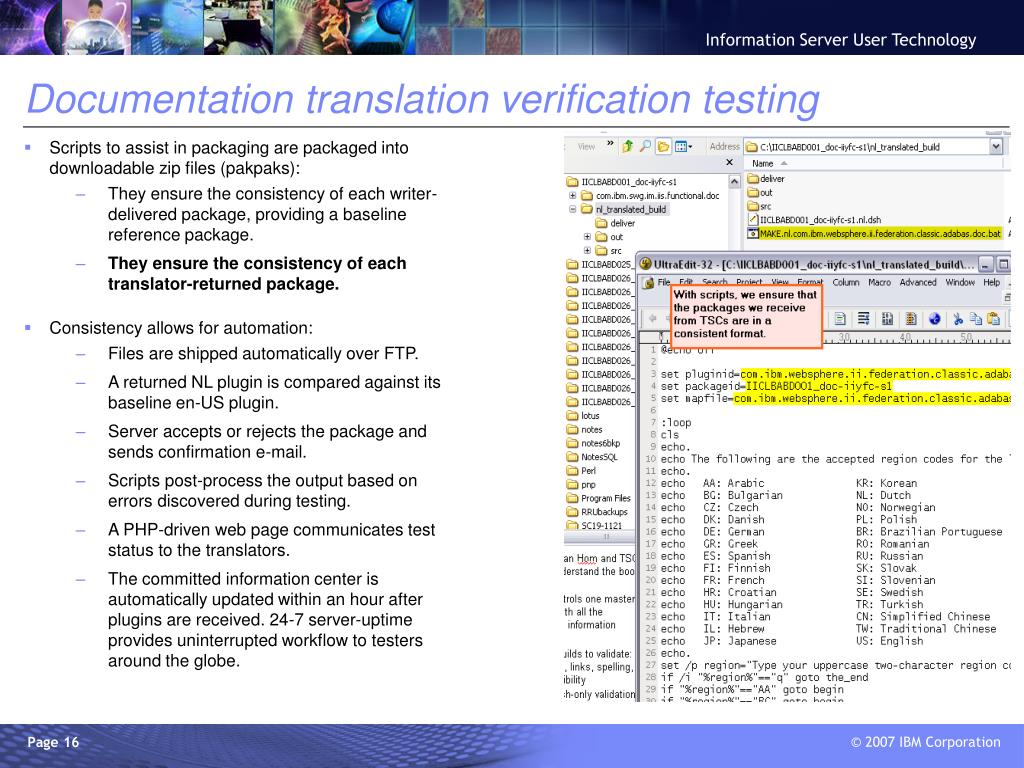Select the SC19-1121 folder in tree

point(595,524)
